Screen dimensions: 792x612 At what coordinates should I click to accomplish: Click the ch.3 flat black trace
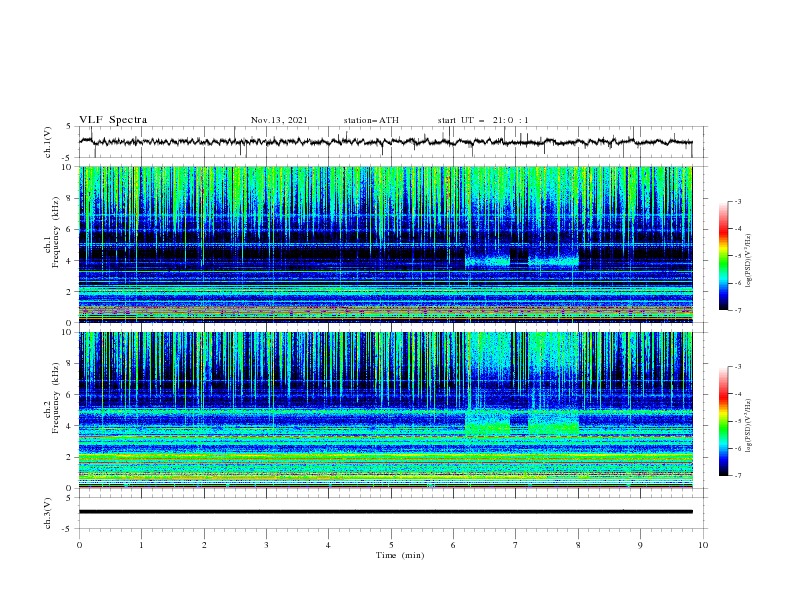coord(385,512)
